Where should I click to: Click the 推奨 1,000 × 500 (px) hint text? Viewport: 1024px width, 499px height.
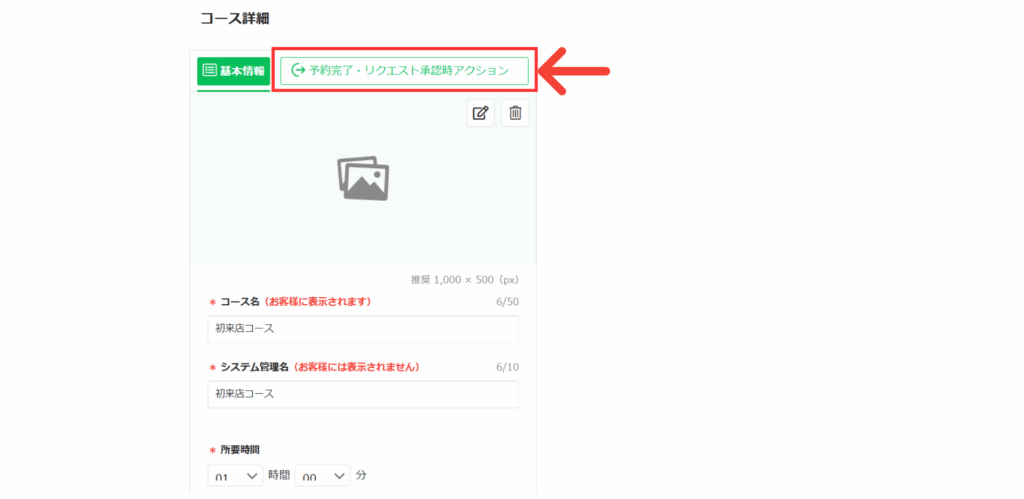464,280
